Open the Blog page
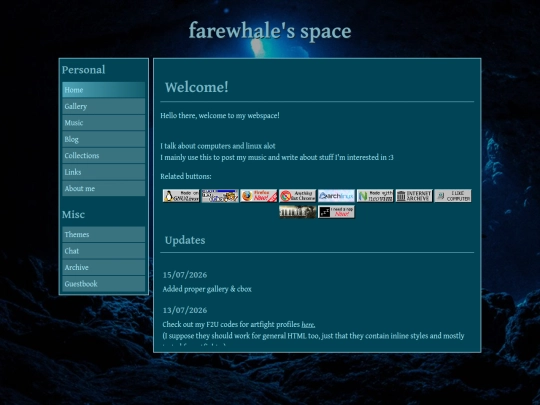 [x=104, y=139]
